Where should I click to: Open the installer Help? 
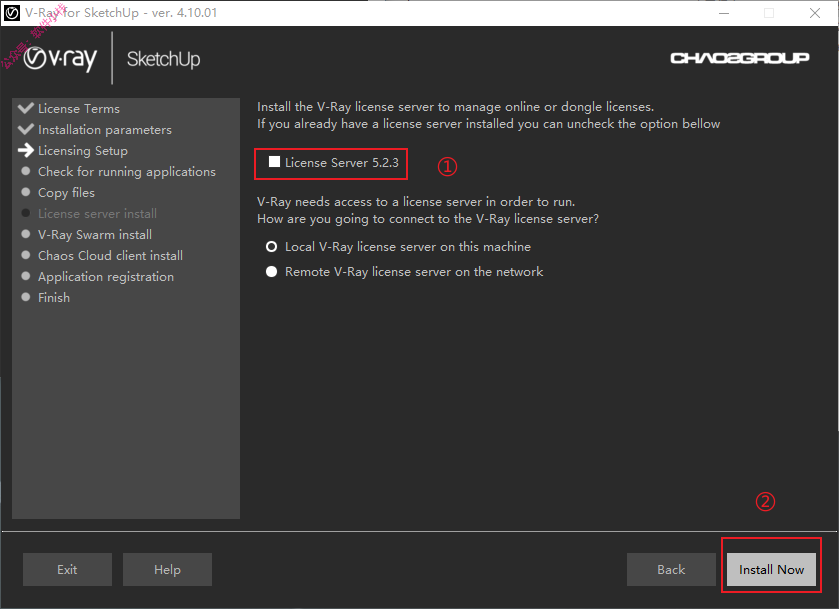167,569
